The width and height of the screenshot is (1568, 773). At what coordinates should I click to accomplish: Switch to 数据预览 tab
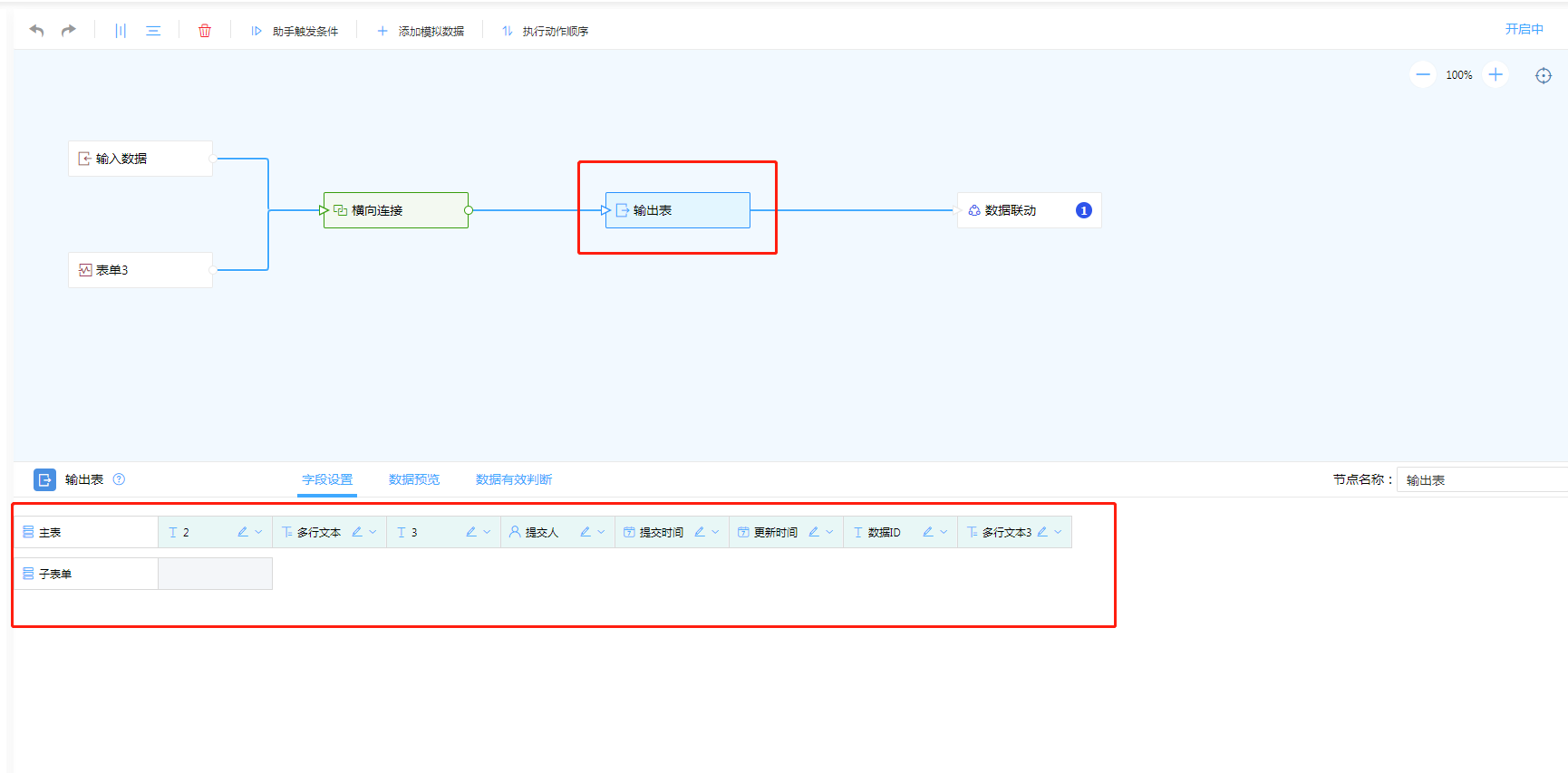point(414,479)
